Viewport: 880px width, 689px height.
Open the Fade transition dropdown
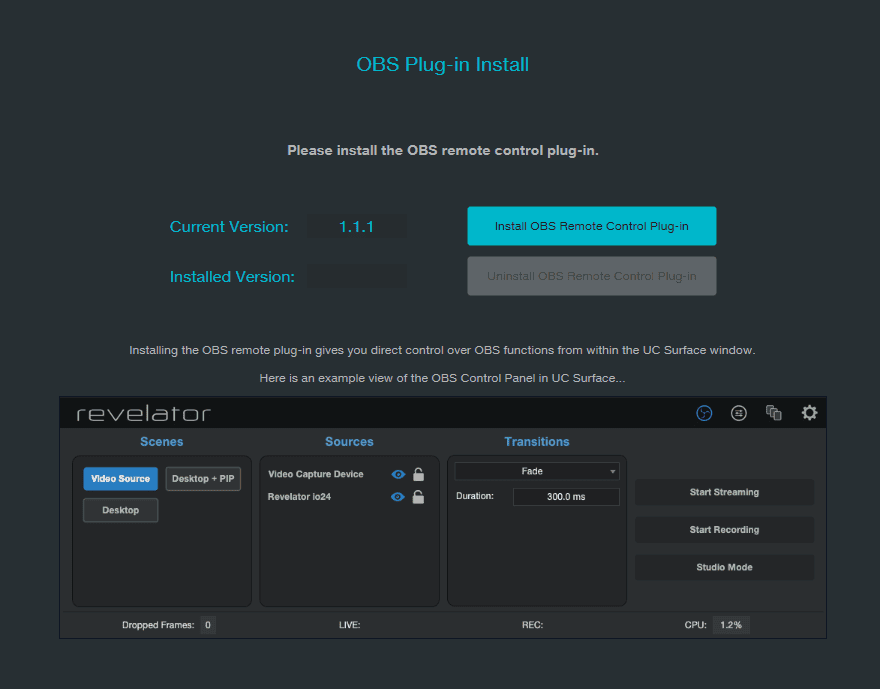(537, 471)
